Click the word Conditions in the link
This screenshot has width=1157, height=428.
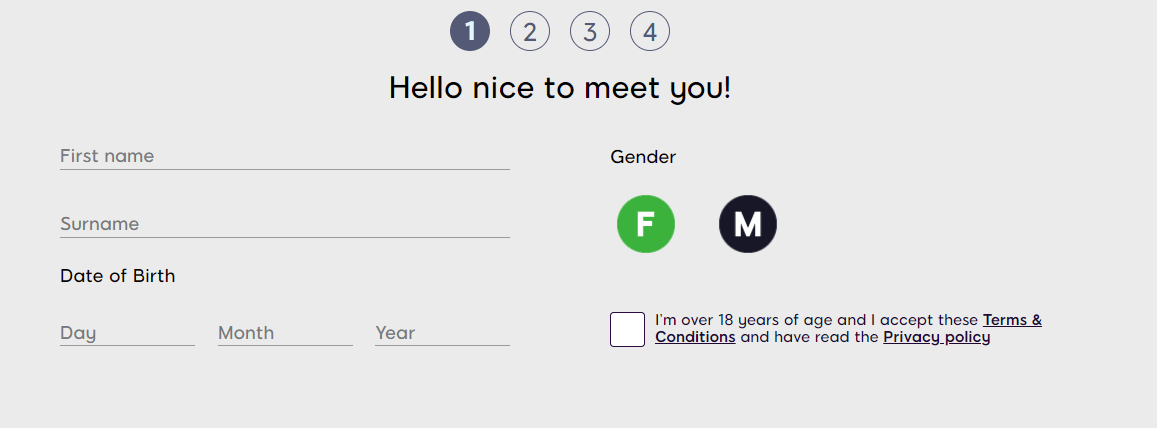[x=695, y=337]
